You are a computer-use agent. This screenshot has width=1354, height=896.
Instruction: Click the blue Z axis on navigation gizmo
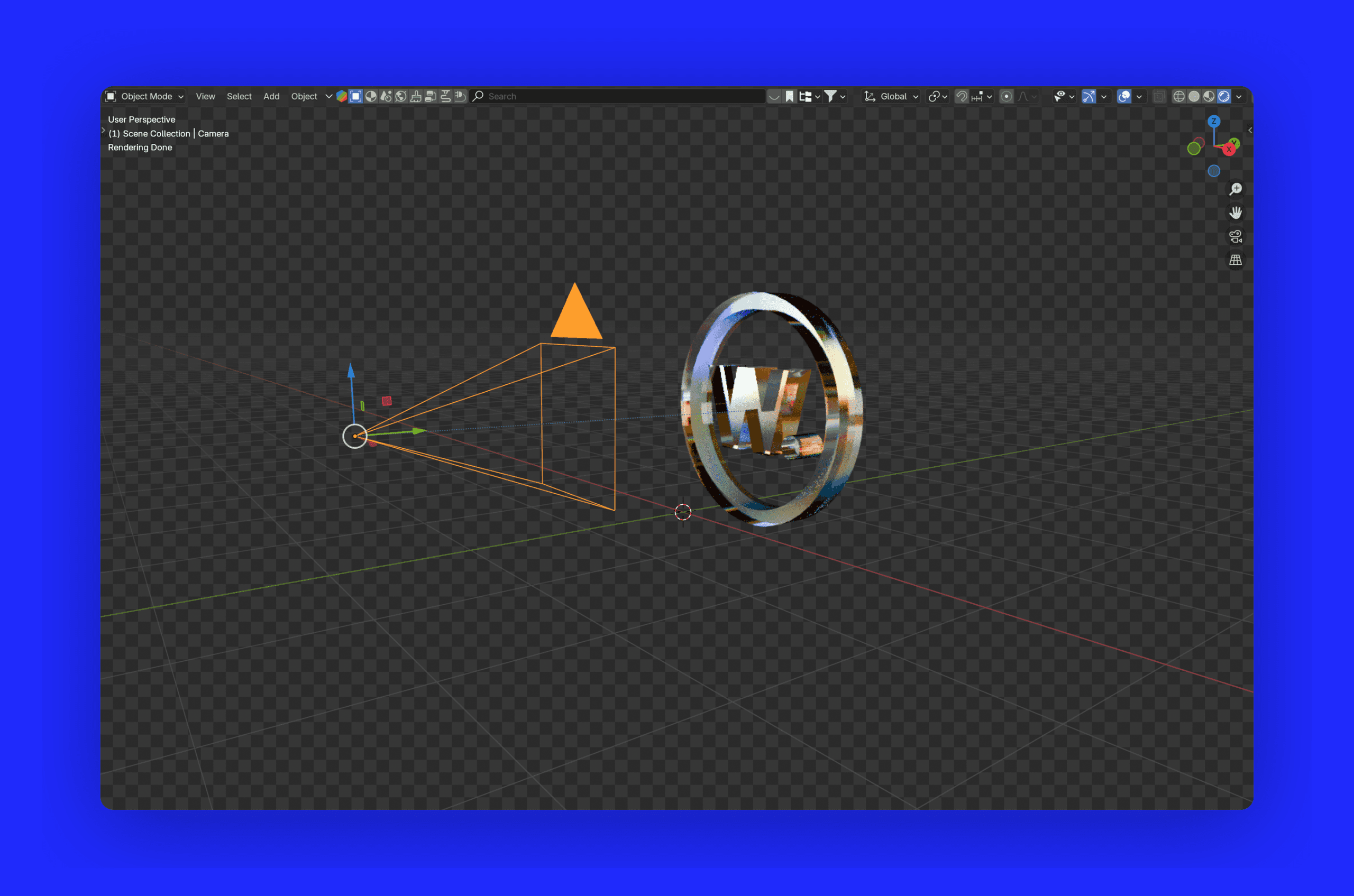(1213, 121)
